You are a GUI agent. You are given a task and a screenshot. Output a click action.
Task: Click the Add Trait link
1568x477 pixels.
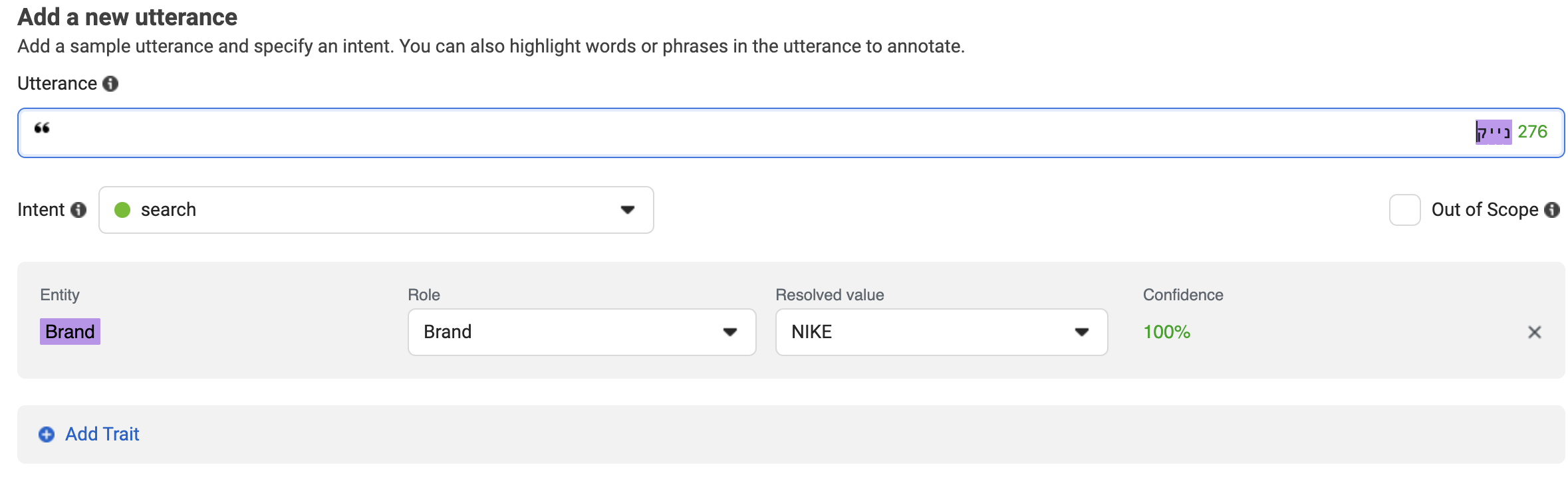102,434
